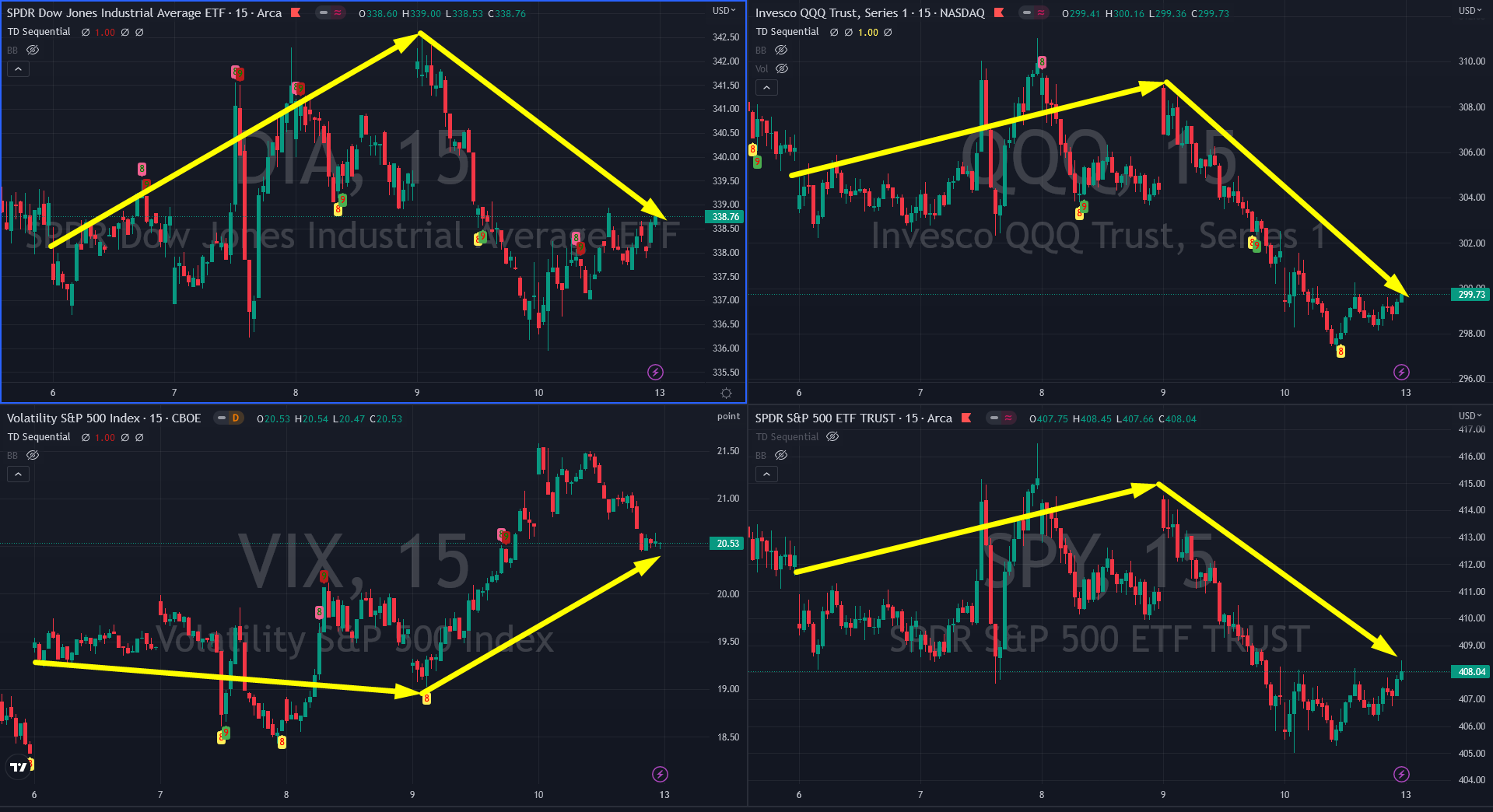Click the pink 8 marker at QQQ peak
The image size is (1493, 812).
coord(1042,62)
